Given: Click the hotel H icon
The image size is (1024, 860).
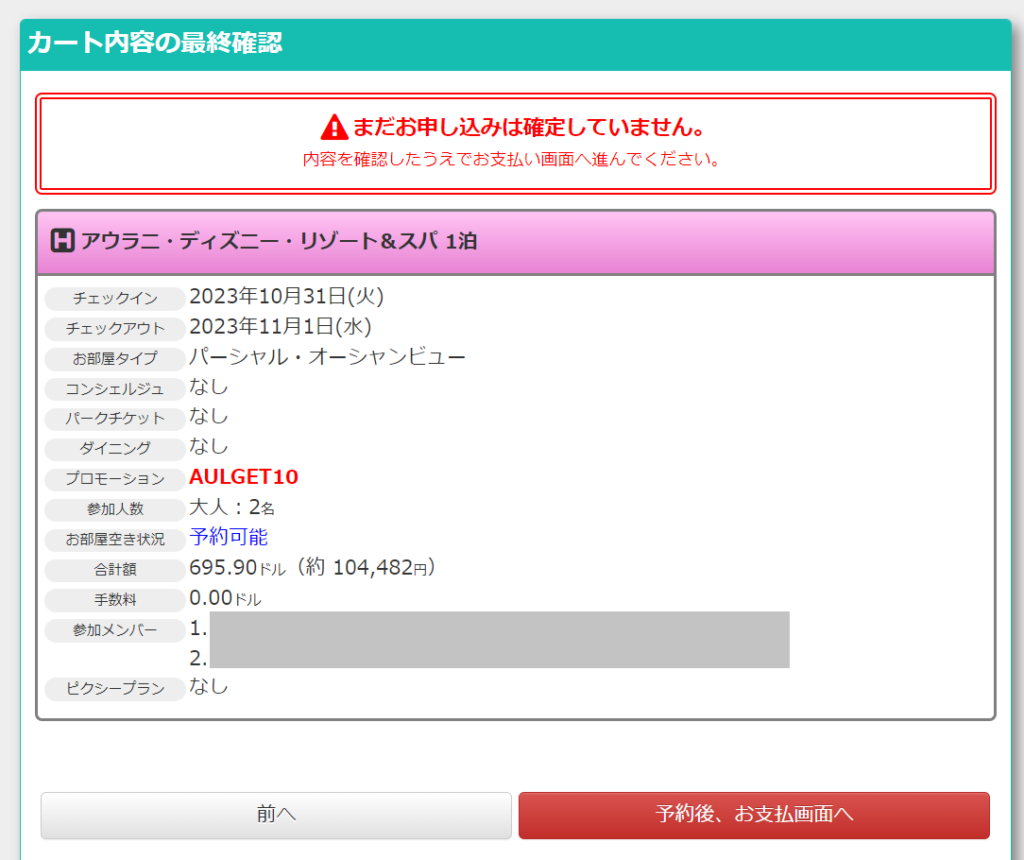Looking at the screenshot, I should coord(63,241).
